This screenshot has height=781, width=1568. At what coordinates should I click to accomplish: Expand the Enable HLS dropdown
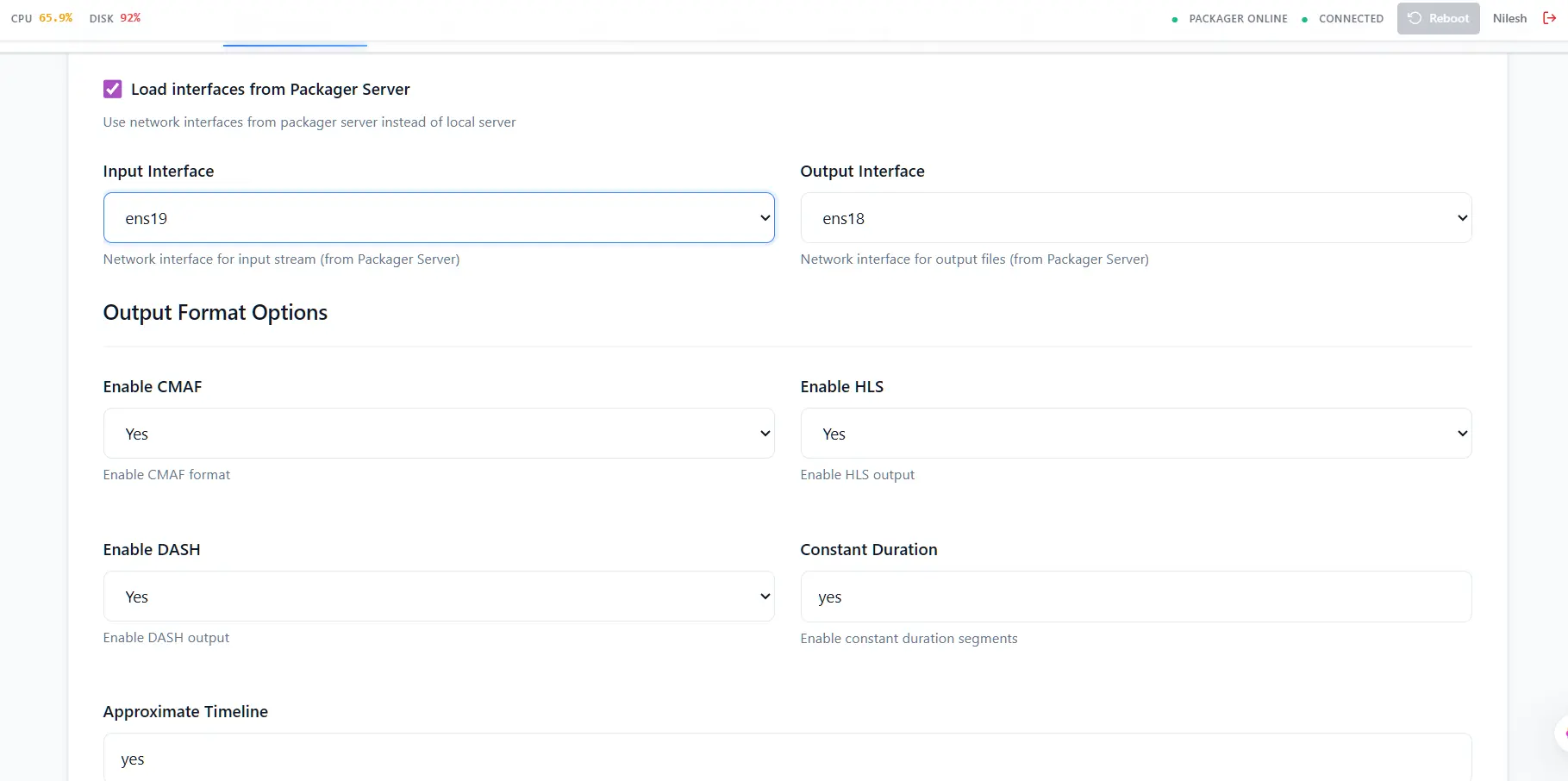pos(1135,433)
